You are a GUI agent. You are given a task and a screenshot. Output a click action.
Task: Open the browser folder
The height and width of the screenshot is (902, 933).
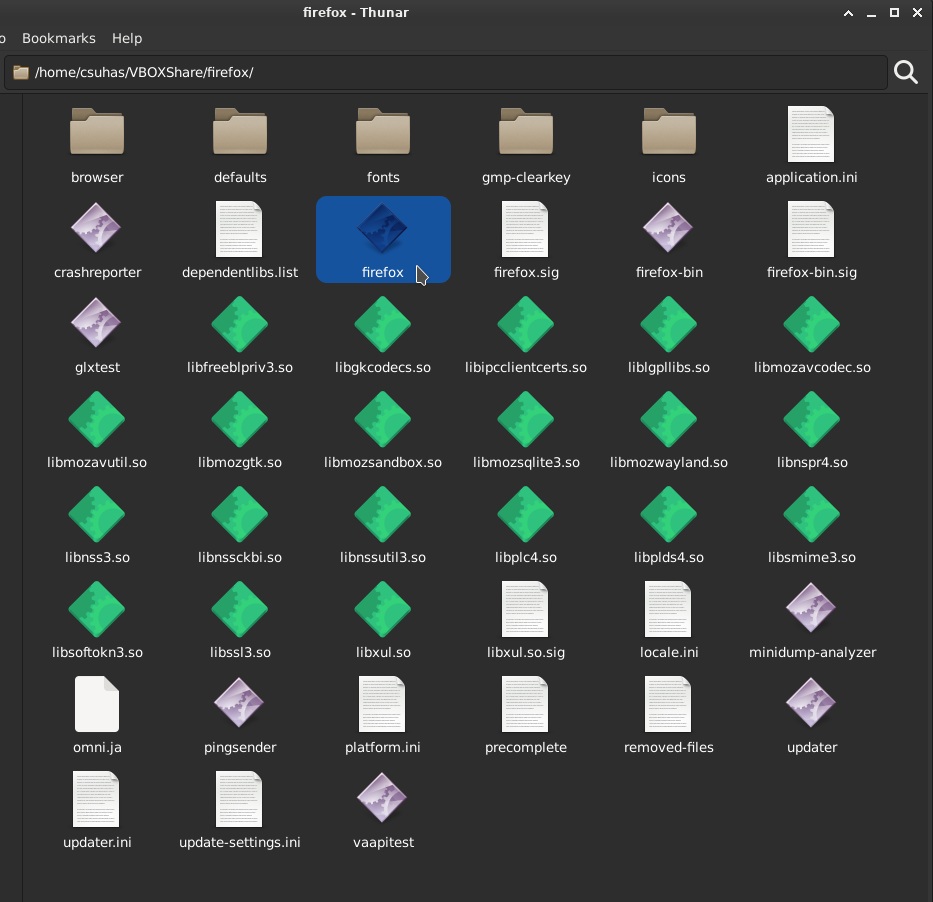click(97, 131)
